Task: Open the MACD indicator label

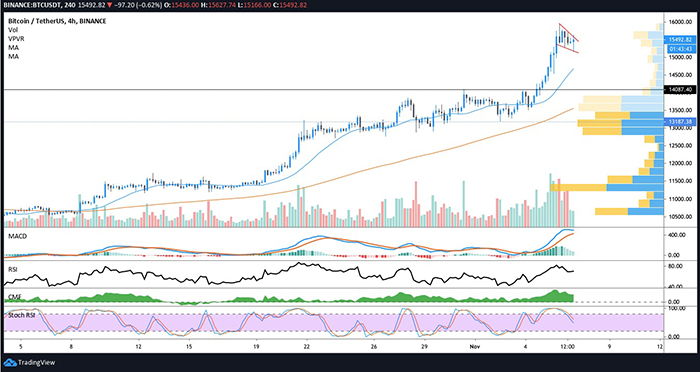Action: 17,236
